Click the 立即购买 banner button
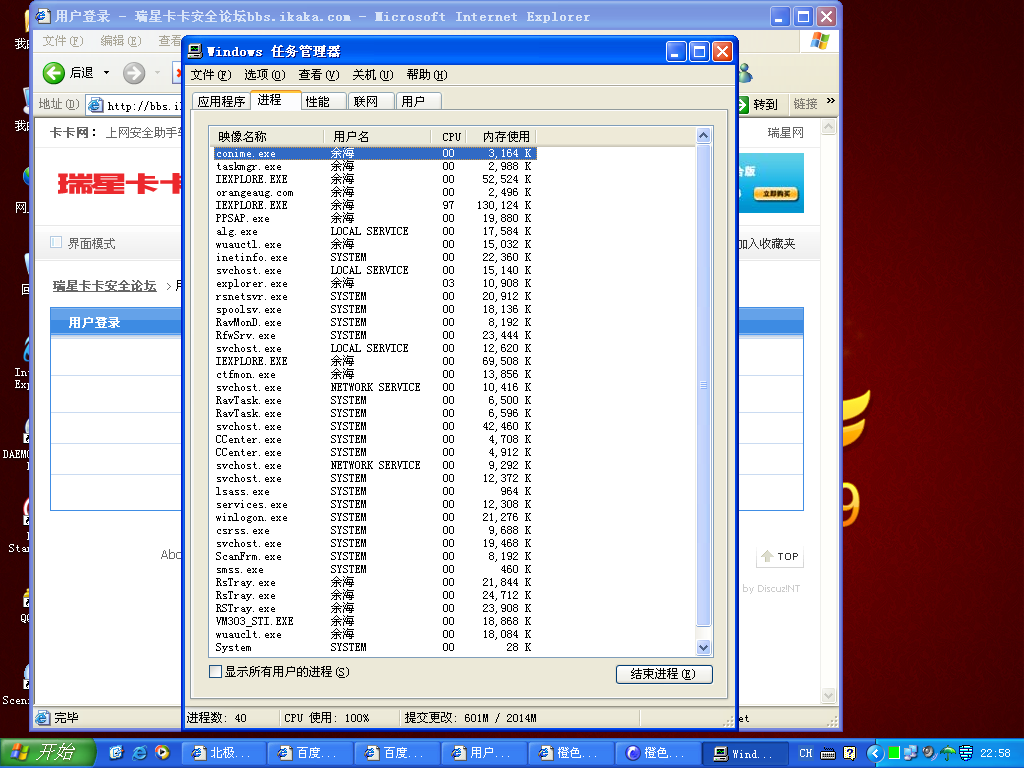1024x768 pixels. click(x=776, y=194)
